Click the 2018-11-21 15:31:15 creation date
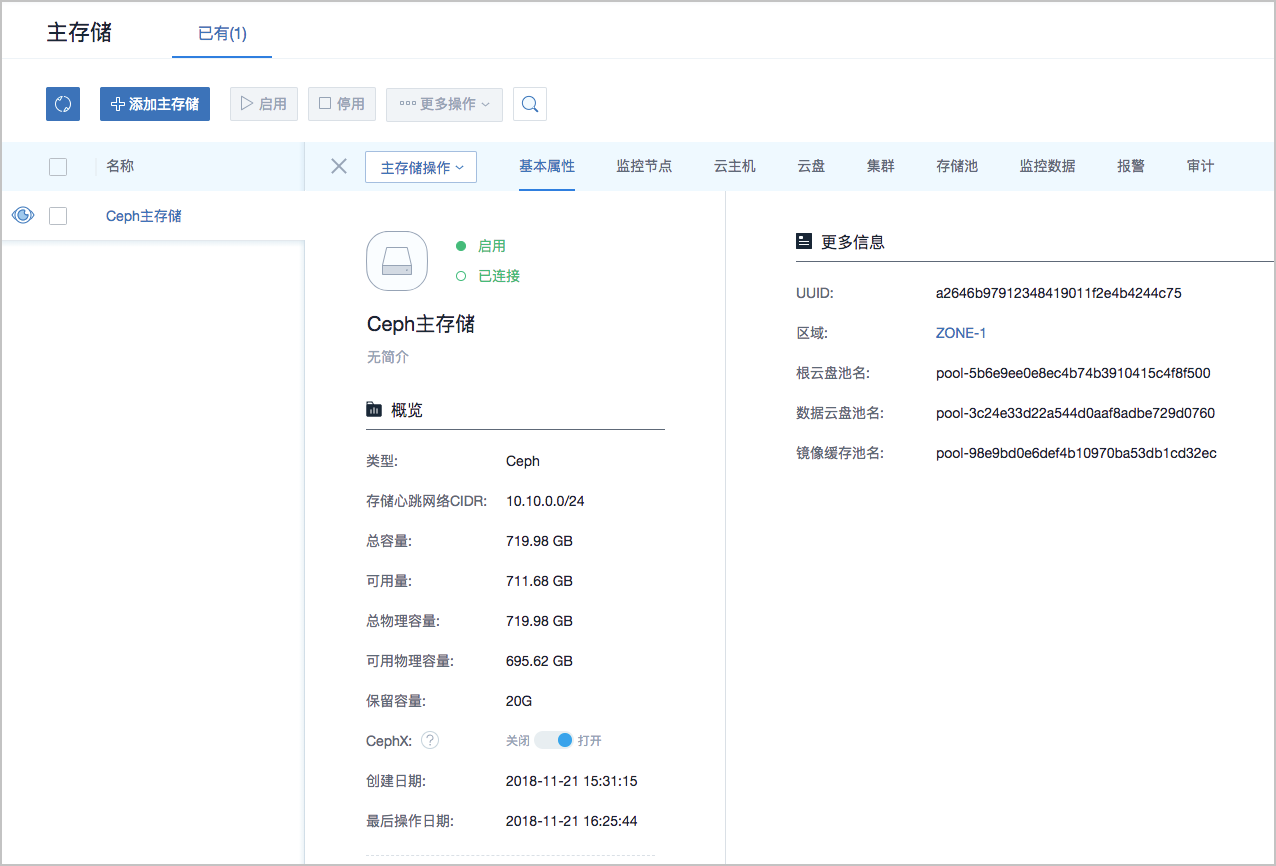Image resolution: width=1276 pixels, height=866 pixels. click(x=572, y=781)
